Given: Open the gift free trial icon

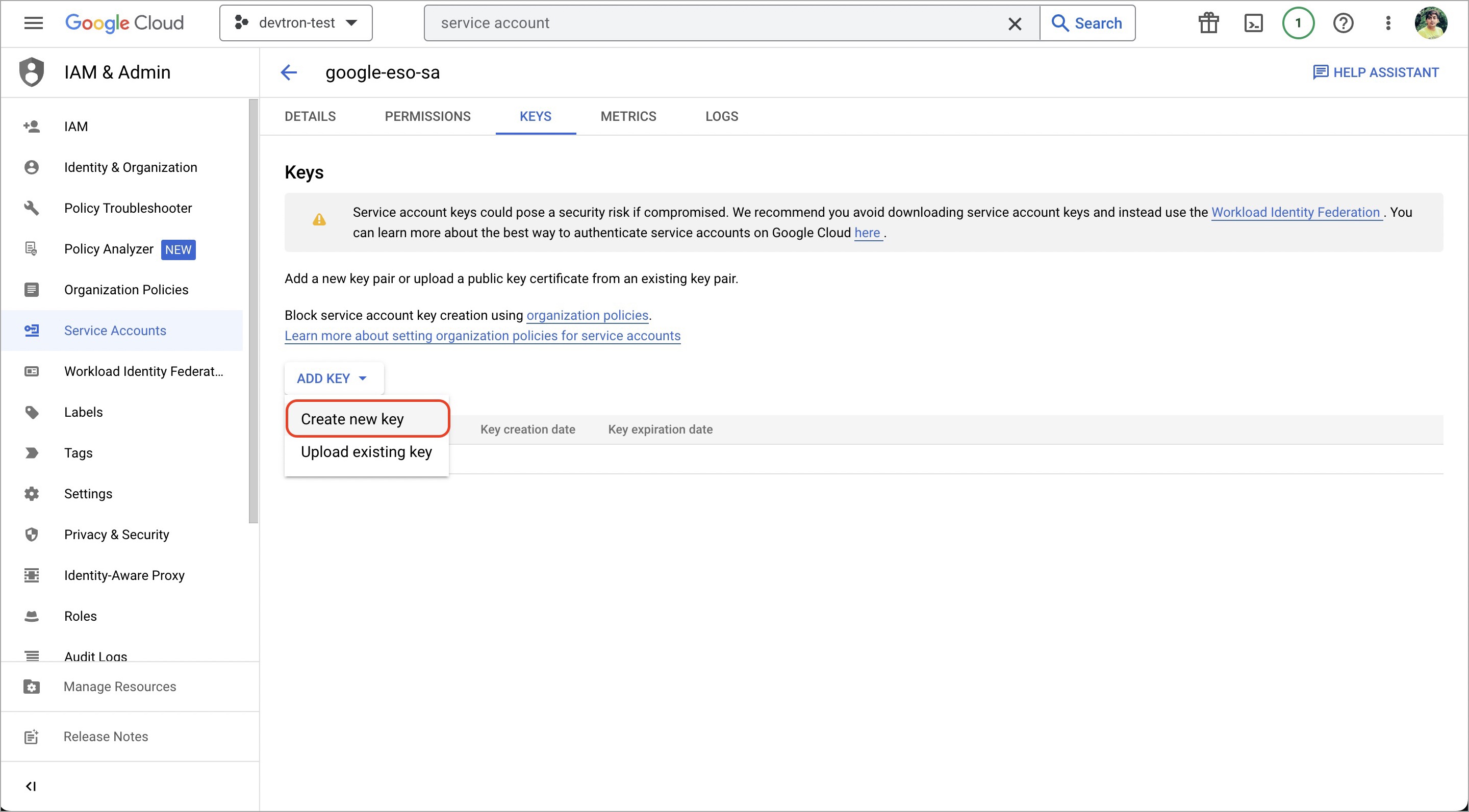Looking at the screenshot, I should tap(1208, 23).
